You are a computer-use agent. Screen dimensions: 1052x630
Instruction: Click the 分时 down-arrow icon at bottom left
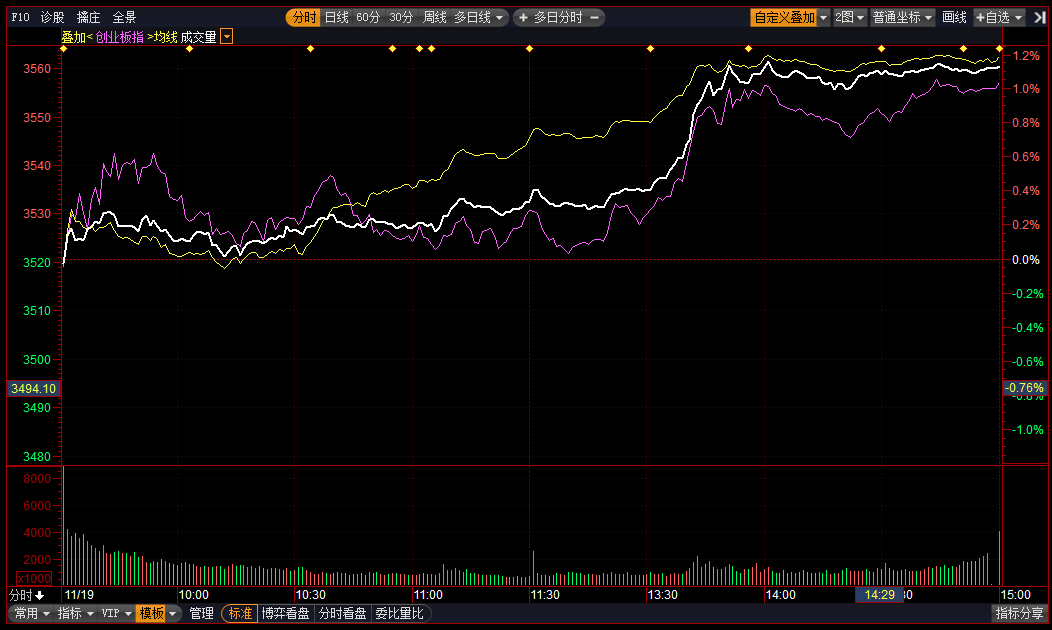coord(39,595)
